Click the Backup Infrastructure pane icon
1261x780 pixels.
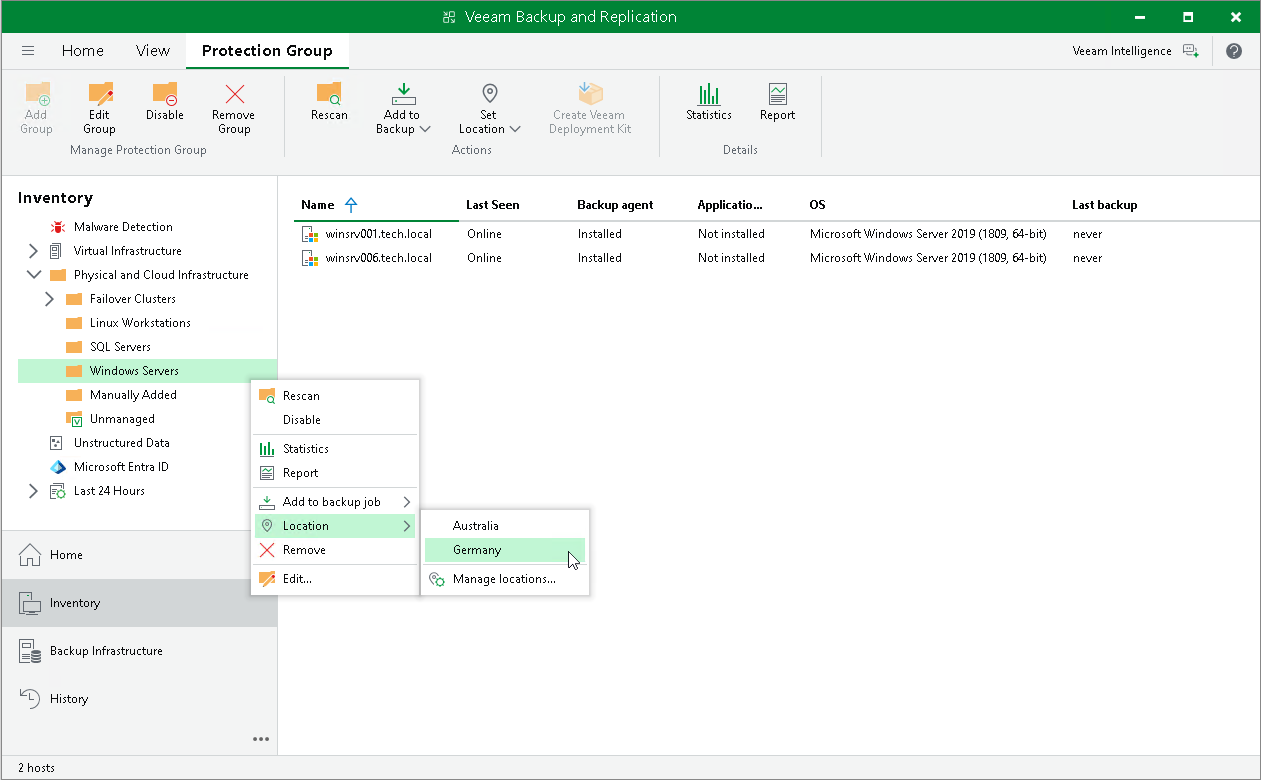coord(30,651)
